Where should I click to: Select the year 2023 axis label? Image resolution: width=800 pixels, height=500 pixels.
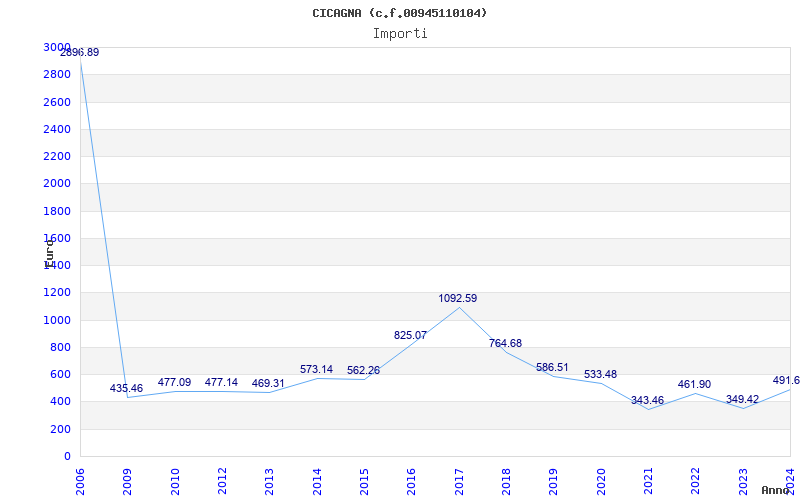(743, 482)
